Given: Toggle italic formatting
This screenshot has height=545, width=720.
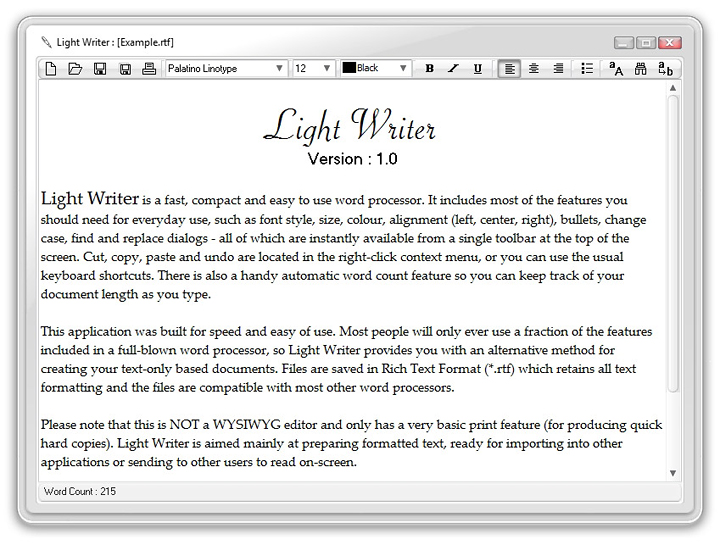Looking at the screenshot, I should pos(453,69).
